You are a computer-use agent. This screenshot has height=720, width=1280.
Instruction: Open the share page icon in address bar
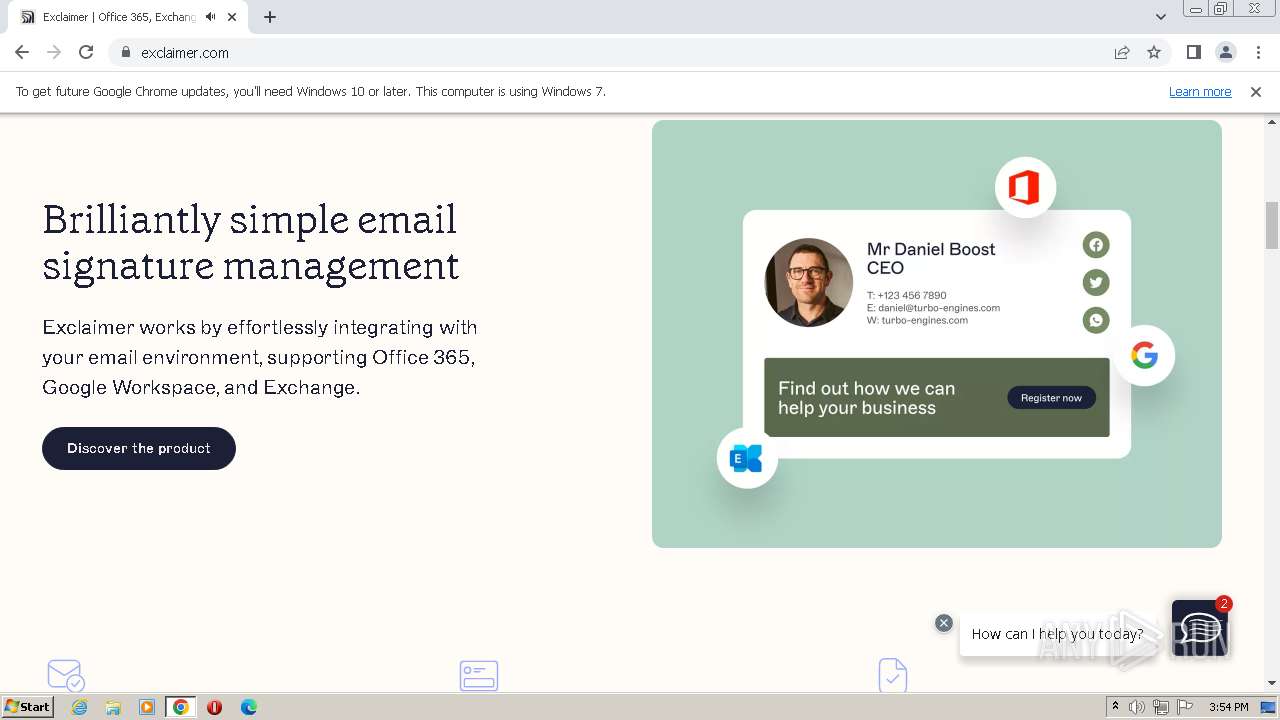click(x=1122, y=52)
